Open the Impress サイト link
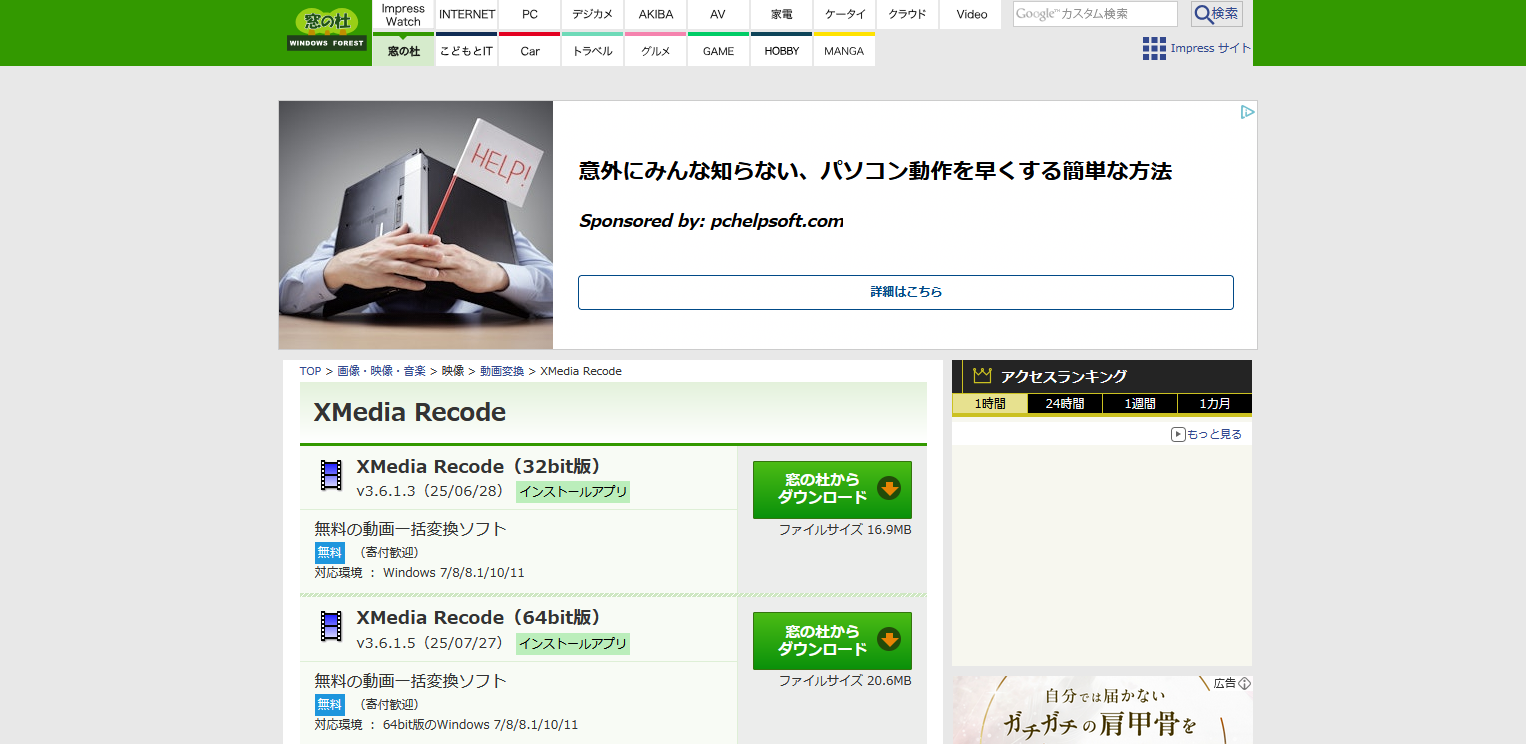The width and height of the screenshot is (1526, 744). (x=1210, y=48)
